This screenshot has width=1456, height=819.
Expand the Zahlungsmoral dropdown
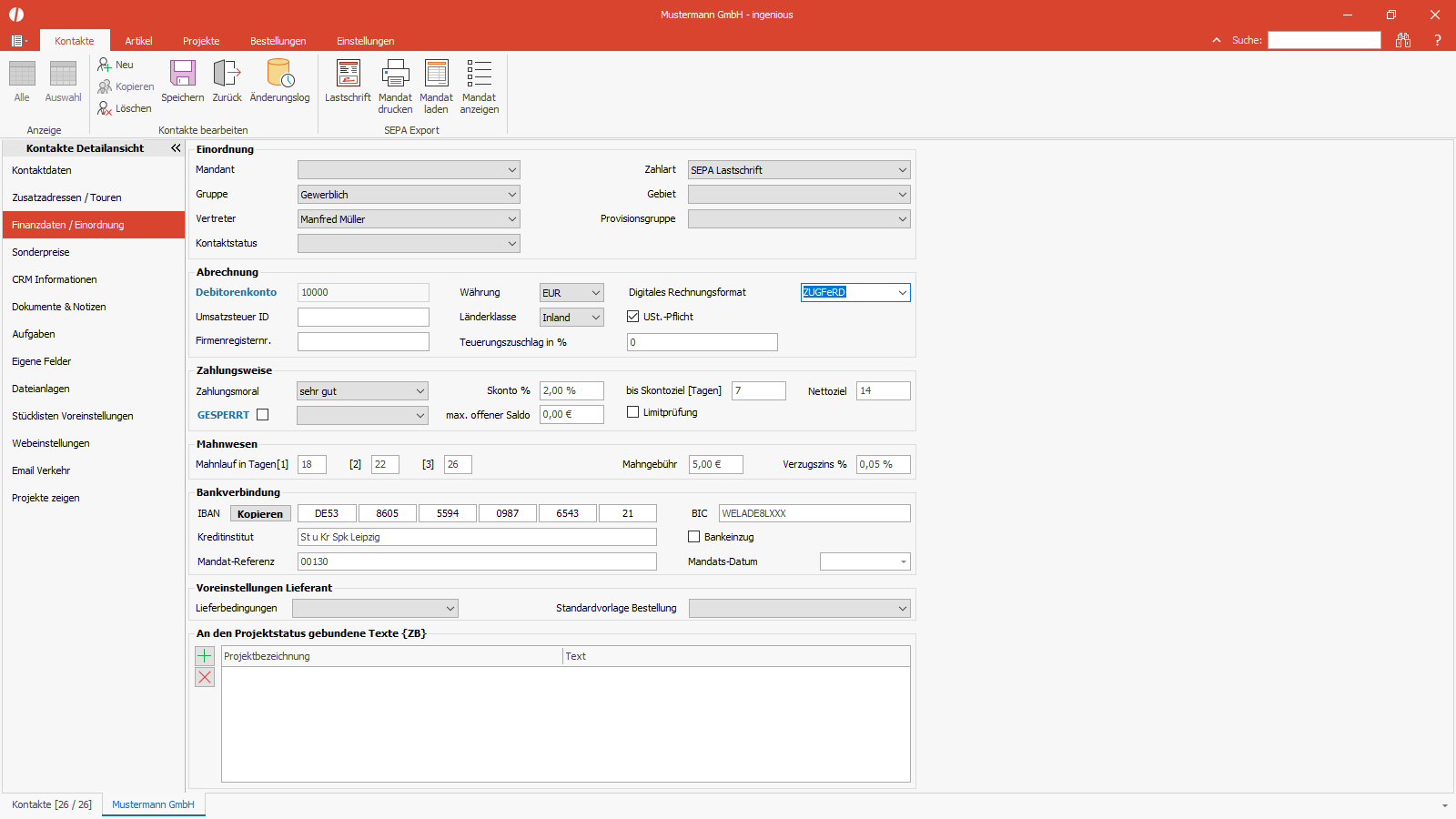coord(362,391)
